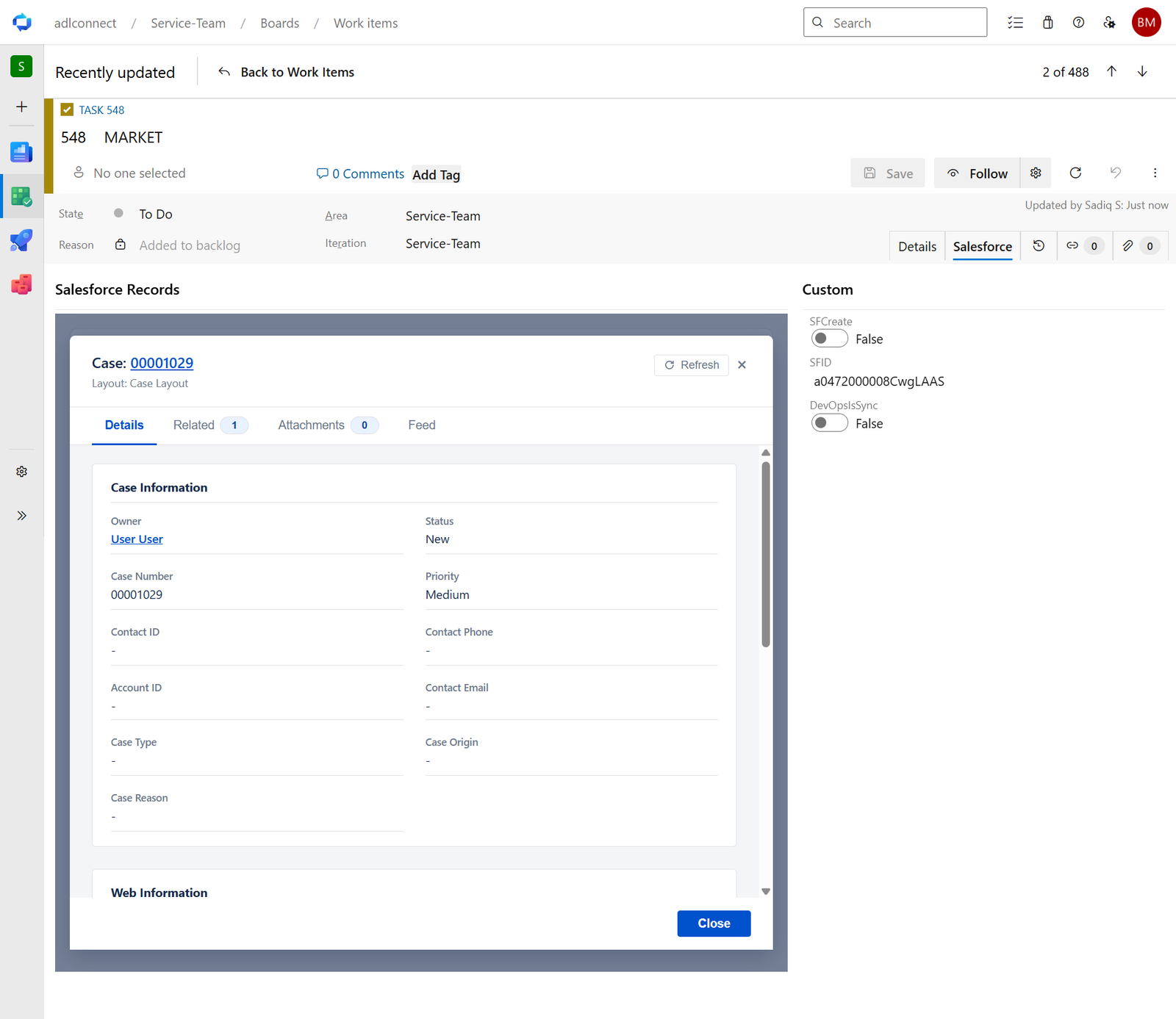Image resolution: width=1176 pixels, height=1019 pixels.
Task: Go to next work item with down arrow
Action: click(1142, 71)
